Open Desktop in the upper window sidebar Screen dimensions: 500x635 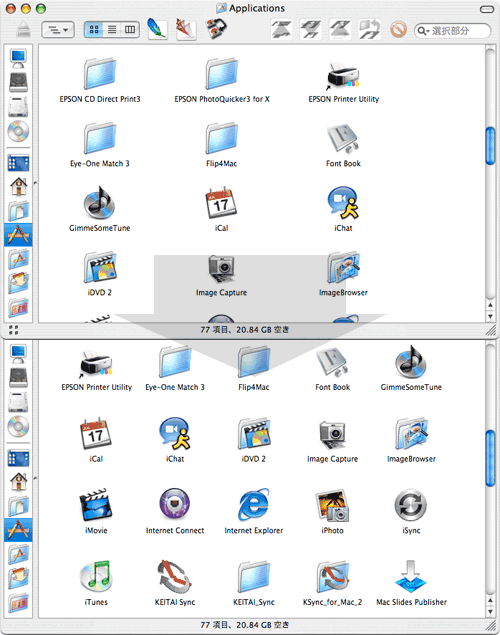pos(18,163)
